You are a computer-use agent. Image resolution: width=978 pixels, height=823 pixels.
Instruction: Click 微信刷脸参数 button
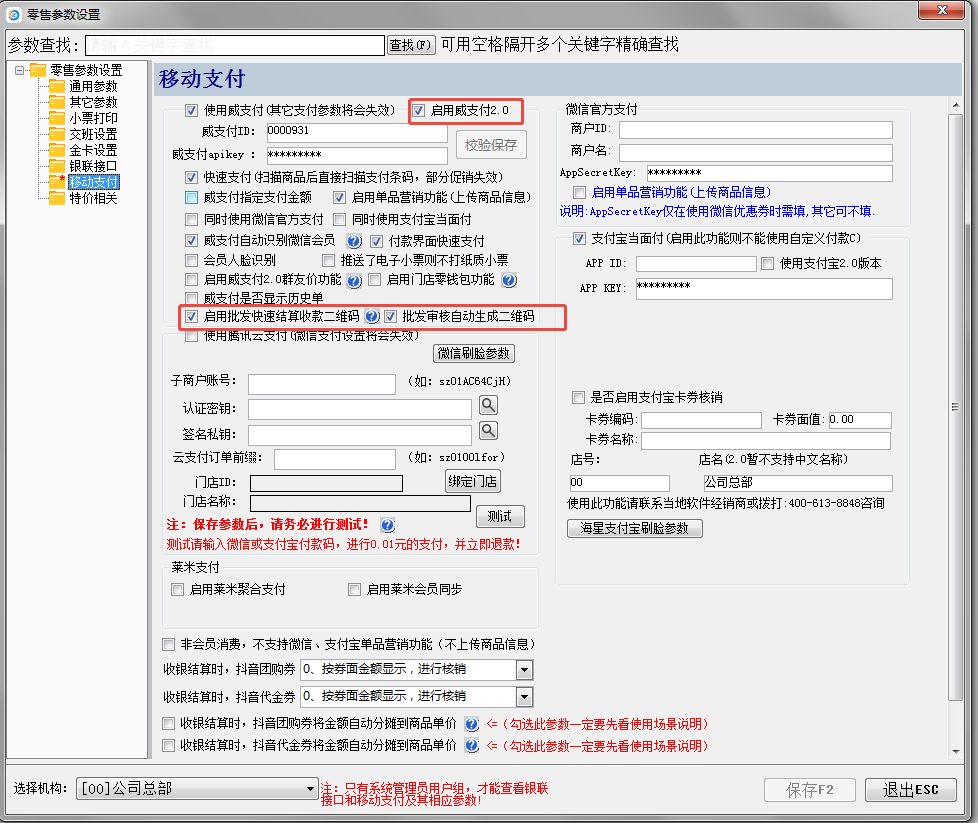[x=473, y=354]
